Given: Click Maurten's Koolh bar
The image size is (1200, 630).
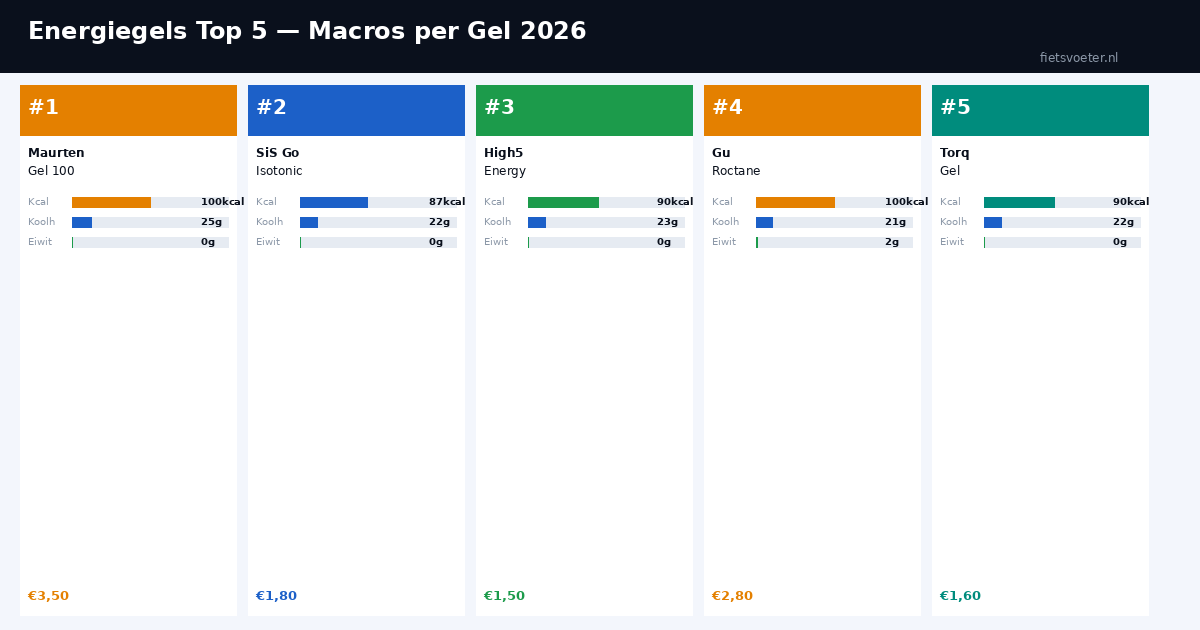Looking at the screenshot, I should 150,222.
